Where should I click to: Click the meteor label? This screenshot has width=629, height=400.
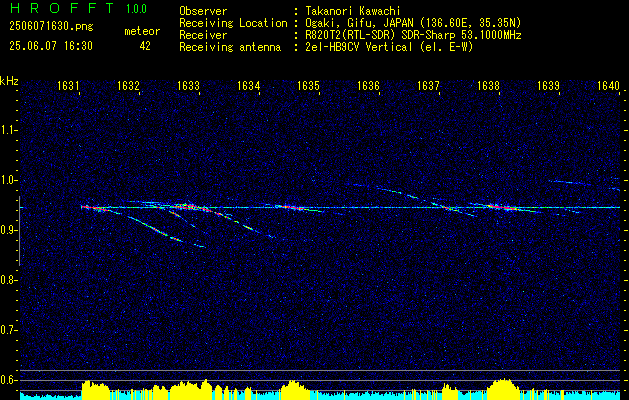tap(142, 31)
